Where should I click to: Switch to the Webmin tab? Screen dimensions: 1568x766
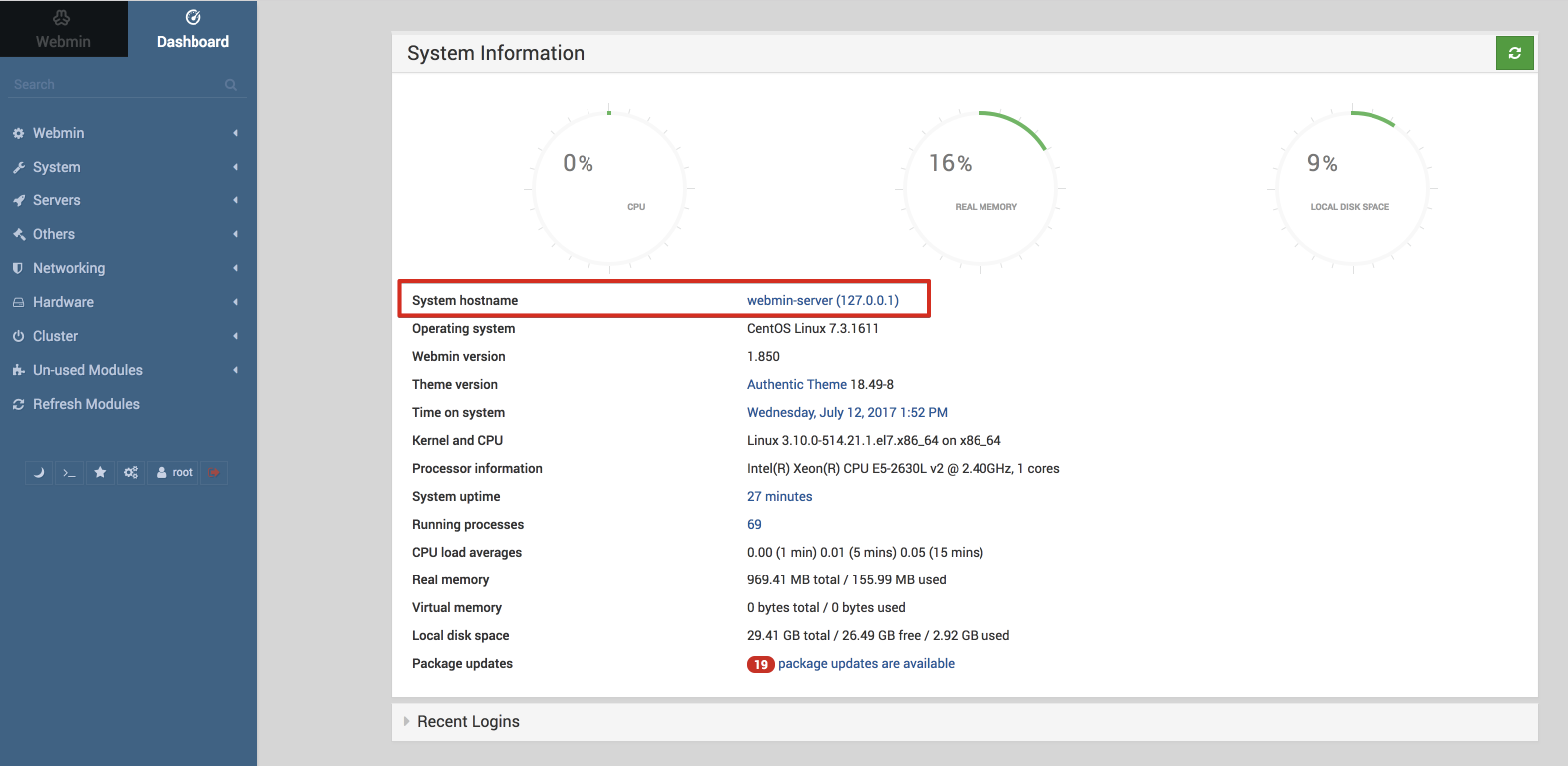(x=63, y=29)
